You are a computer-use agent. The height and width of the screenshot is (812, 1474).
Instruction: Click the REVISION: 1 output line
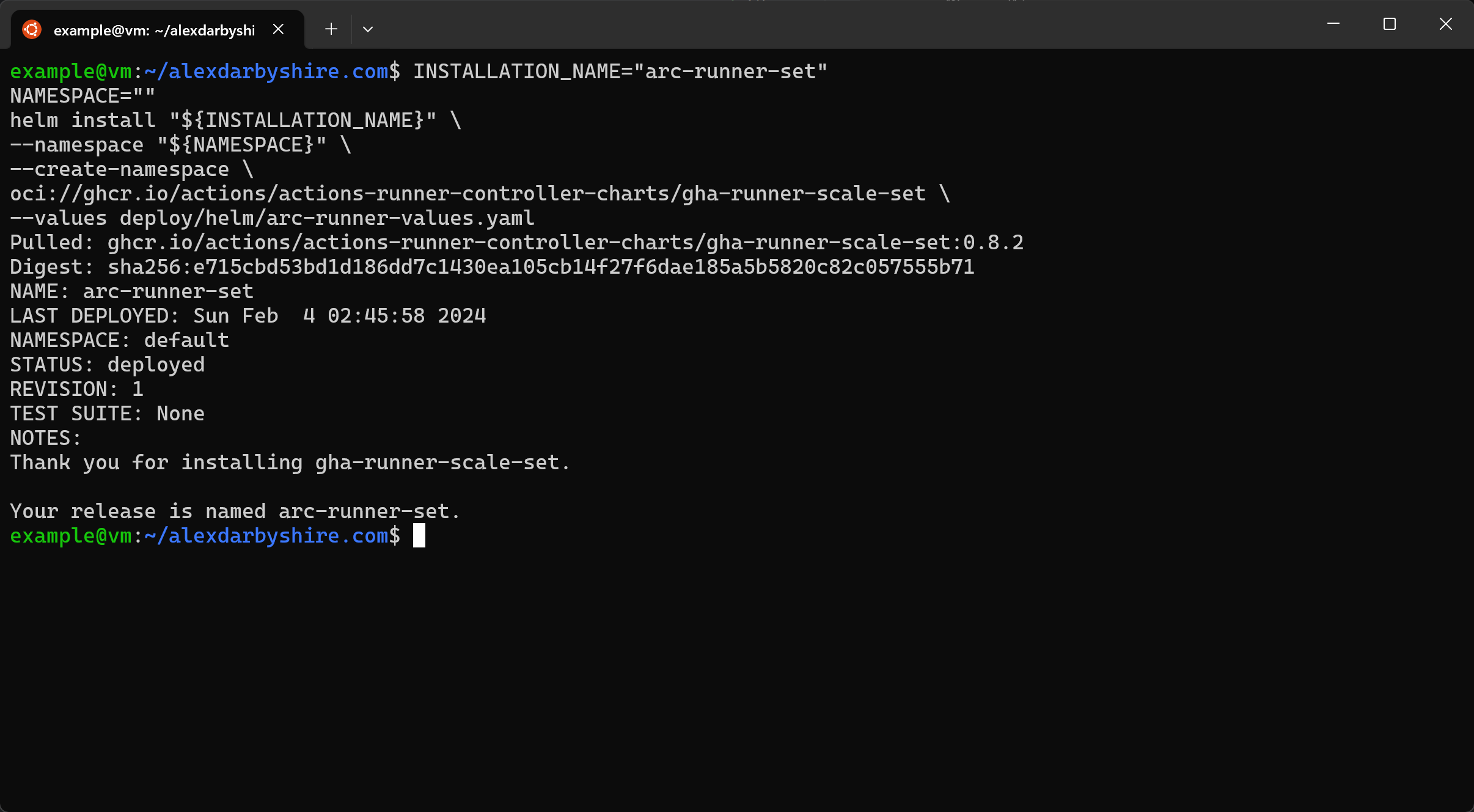coord(77,389)
